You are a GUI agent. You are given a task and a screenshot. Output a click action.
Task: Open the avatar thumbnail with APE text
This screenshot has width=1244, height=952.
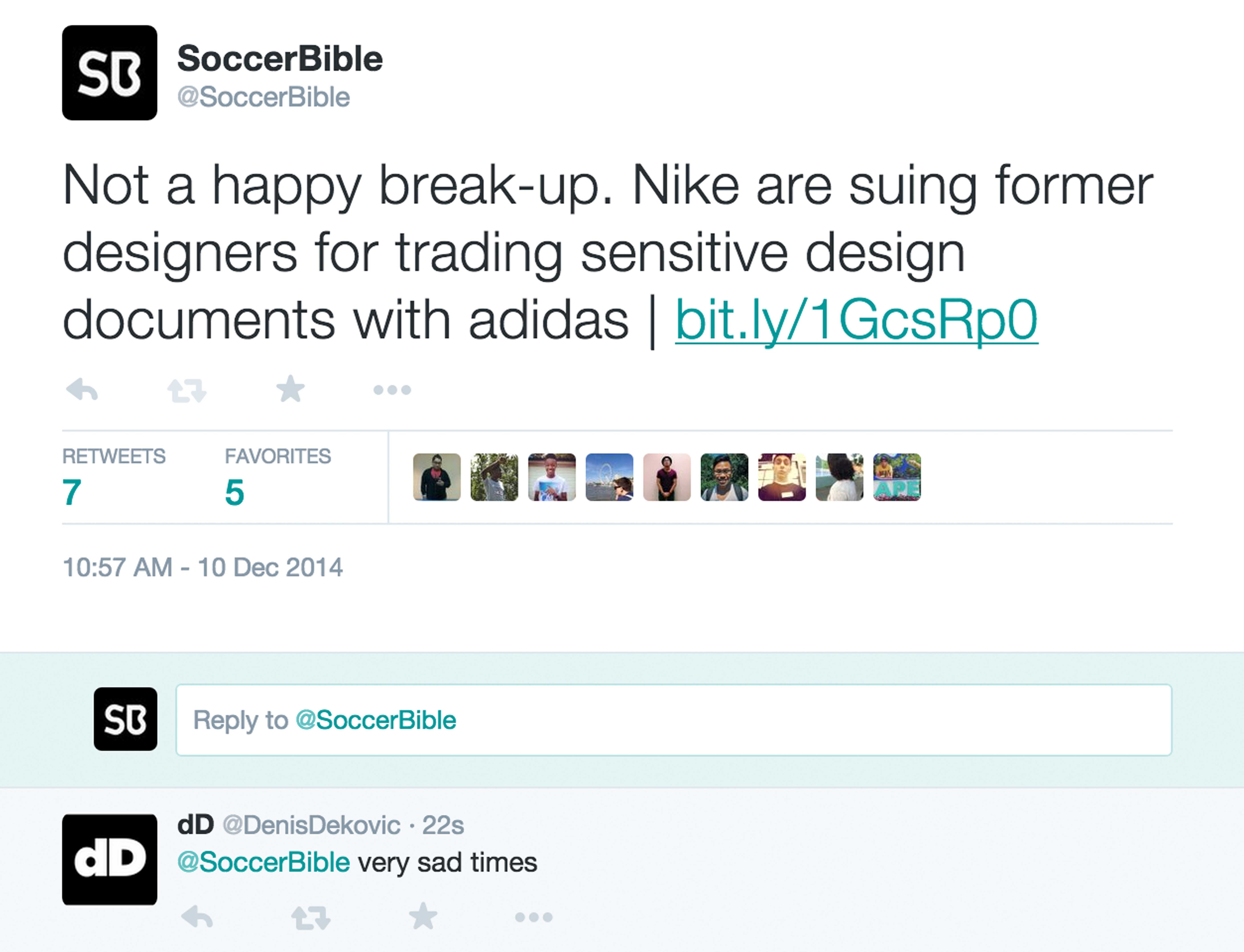[x=897, y=477]
